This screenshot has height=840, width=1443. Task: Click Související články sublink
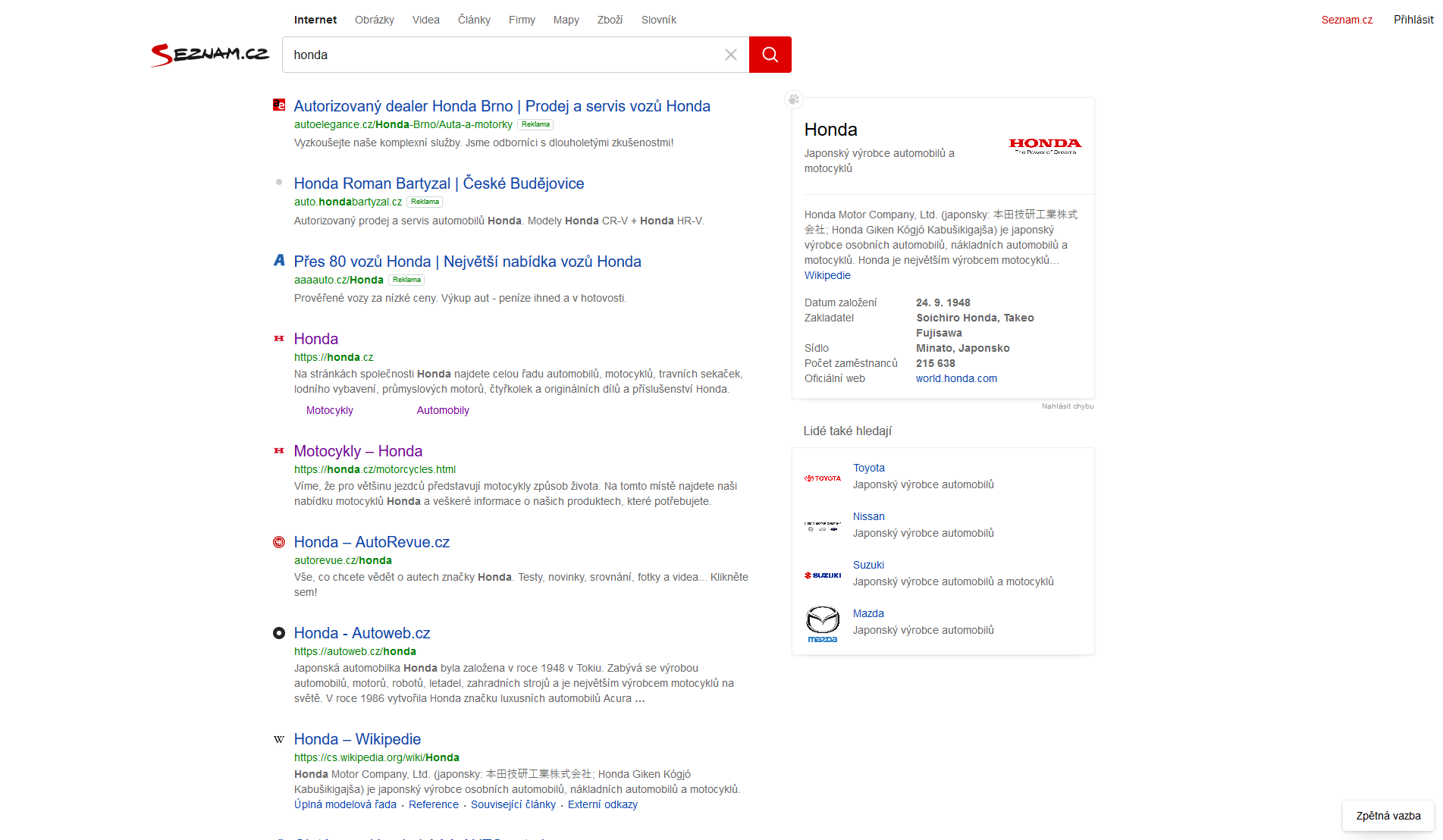tap(513, 804)
